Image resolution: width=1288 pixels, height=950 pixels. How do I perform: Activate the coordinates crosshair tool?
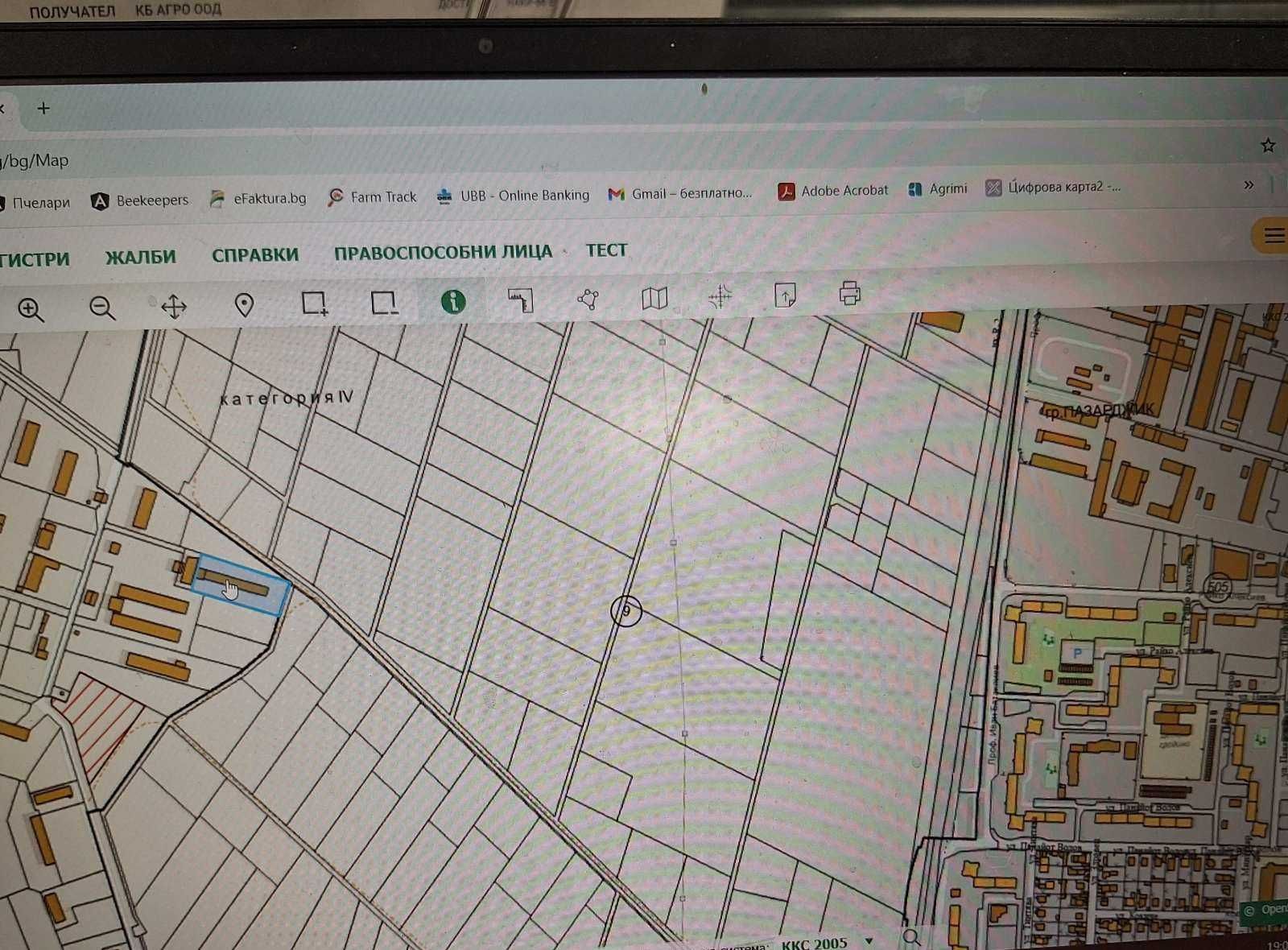(x=720, y=296)
